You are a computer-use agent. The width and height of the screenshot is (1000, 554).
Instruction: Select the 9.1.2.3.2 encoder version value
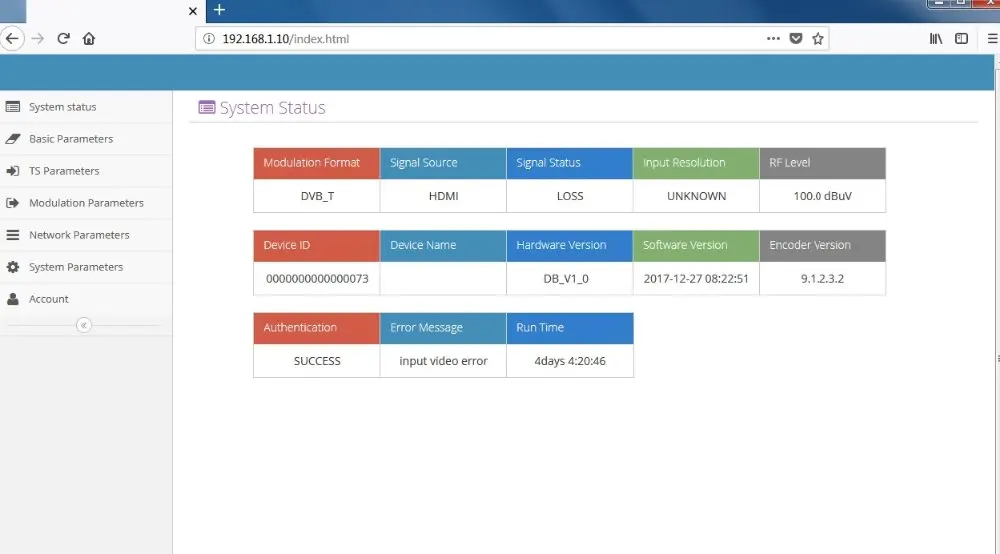pyautogui.click(x=822, y=279)
